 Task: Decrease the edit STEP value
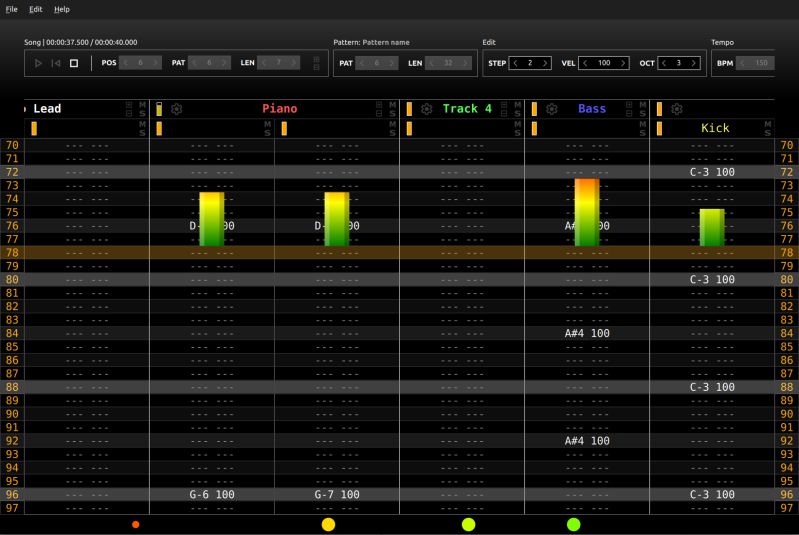click(515, 63)
